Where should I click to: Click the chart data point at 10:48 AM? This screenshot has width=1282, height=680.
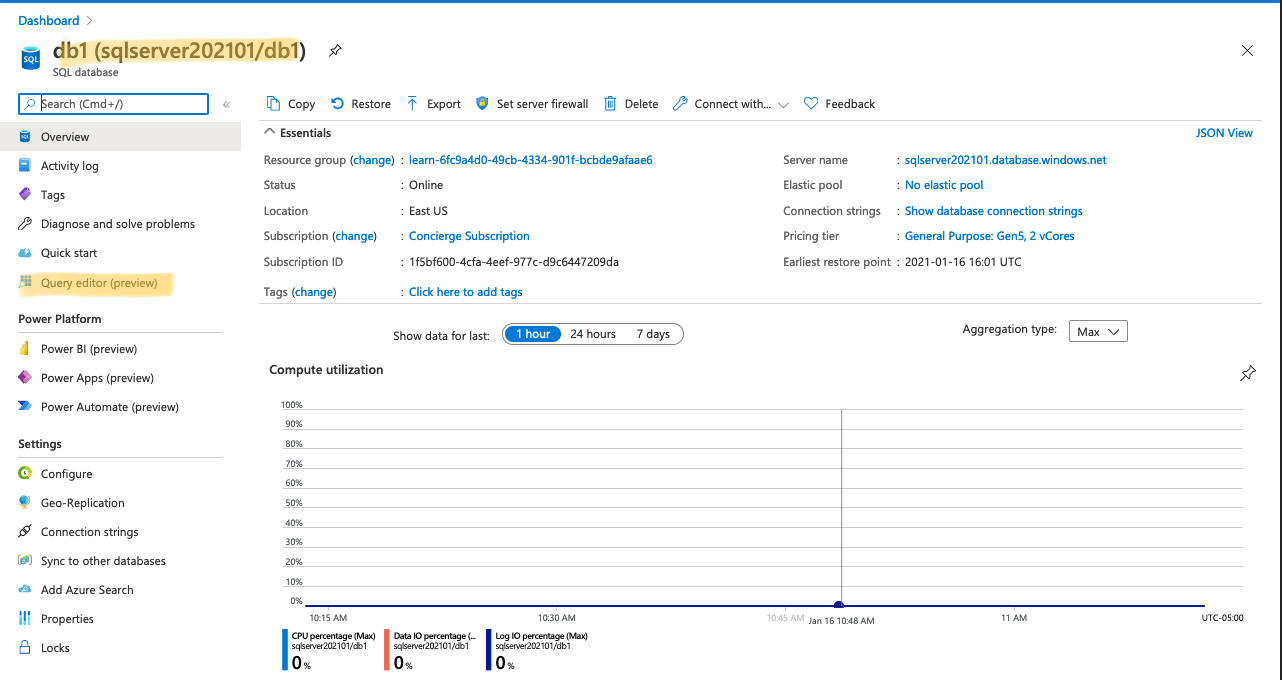point(839,605)
